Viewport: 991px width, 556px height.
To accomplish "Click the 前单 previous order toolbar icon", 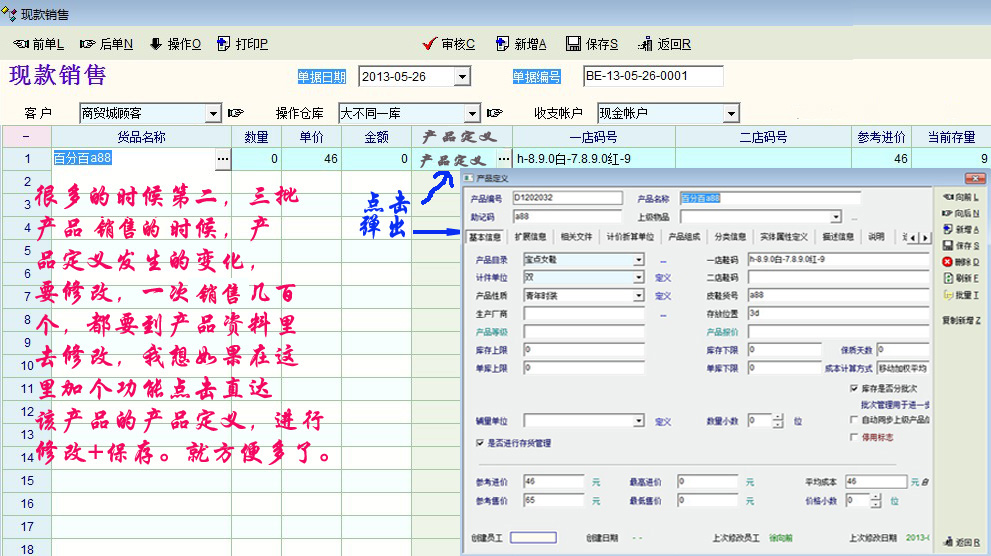I will (x=20, y=44).
